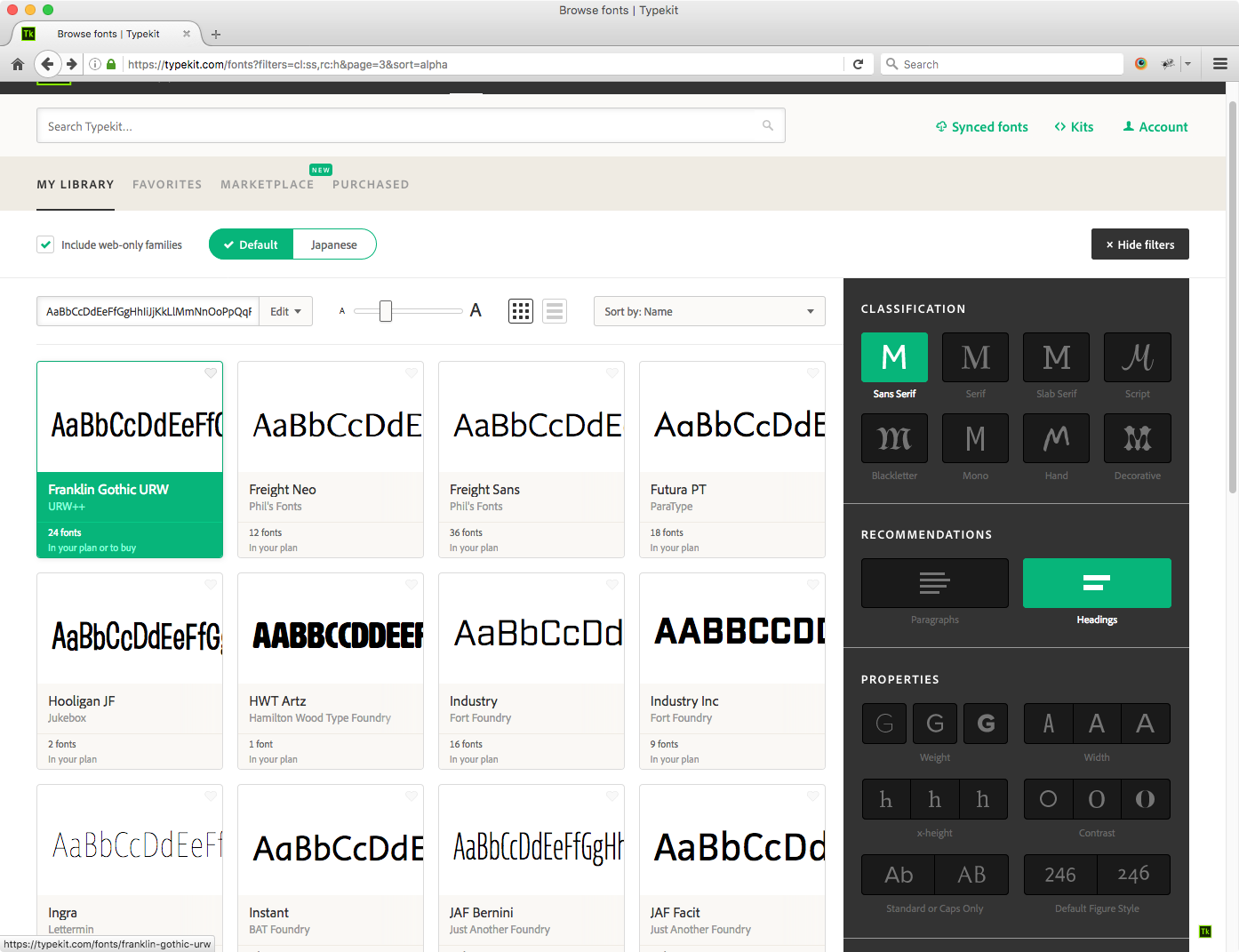This screenshot has height=952, width=1239.
Task: Open the Industry Inc font card
Action: click(x=732, y=671)
